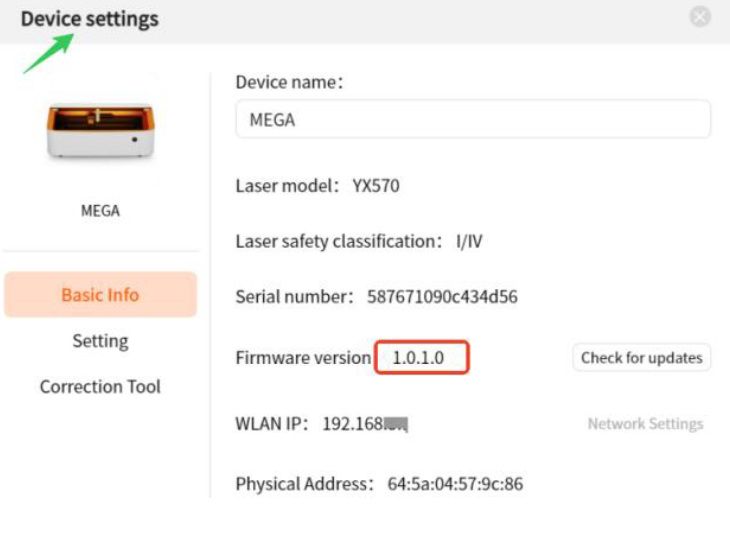Click the Laser model YX570 value
730x558 pixels.
[376, 186]
